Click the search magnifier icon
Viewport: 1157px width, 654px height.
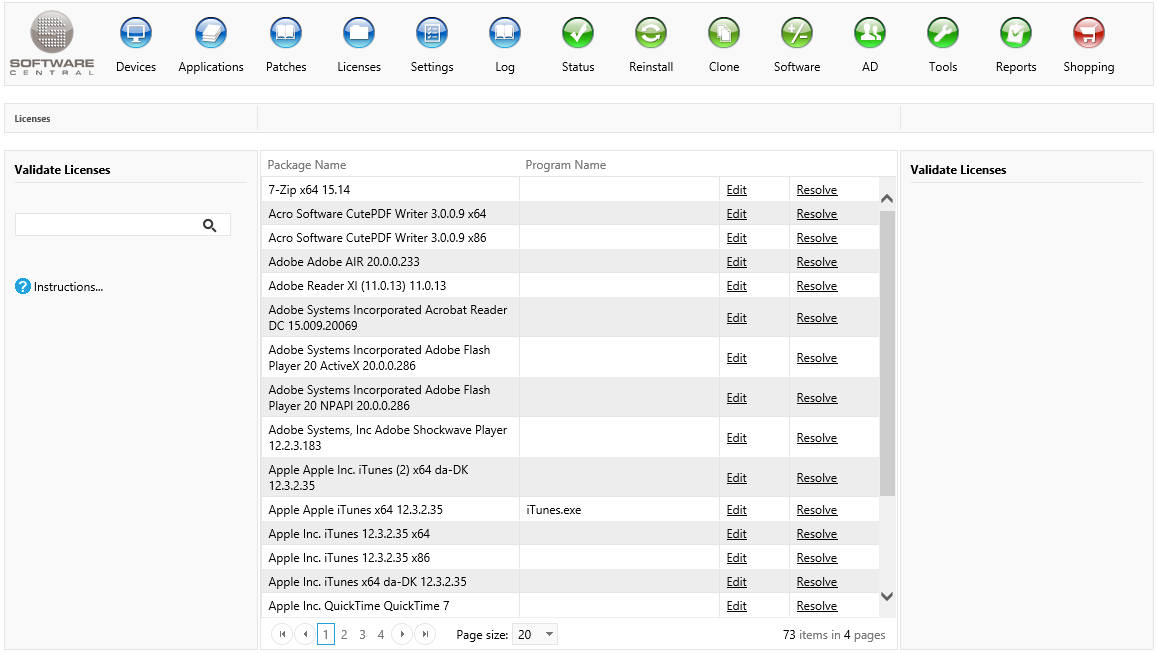tap(210, 225)
